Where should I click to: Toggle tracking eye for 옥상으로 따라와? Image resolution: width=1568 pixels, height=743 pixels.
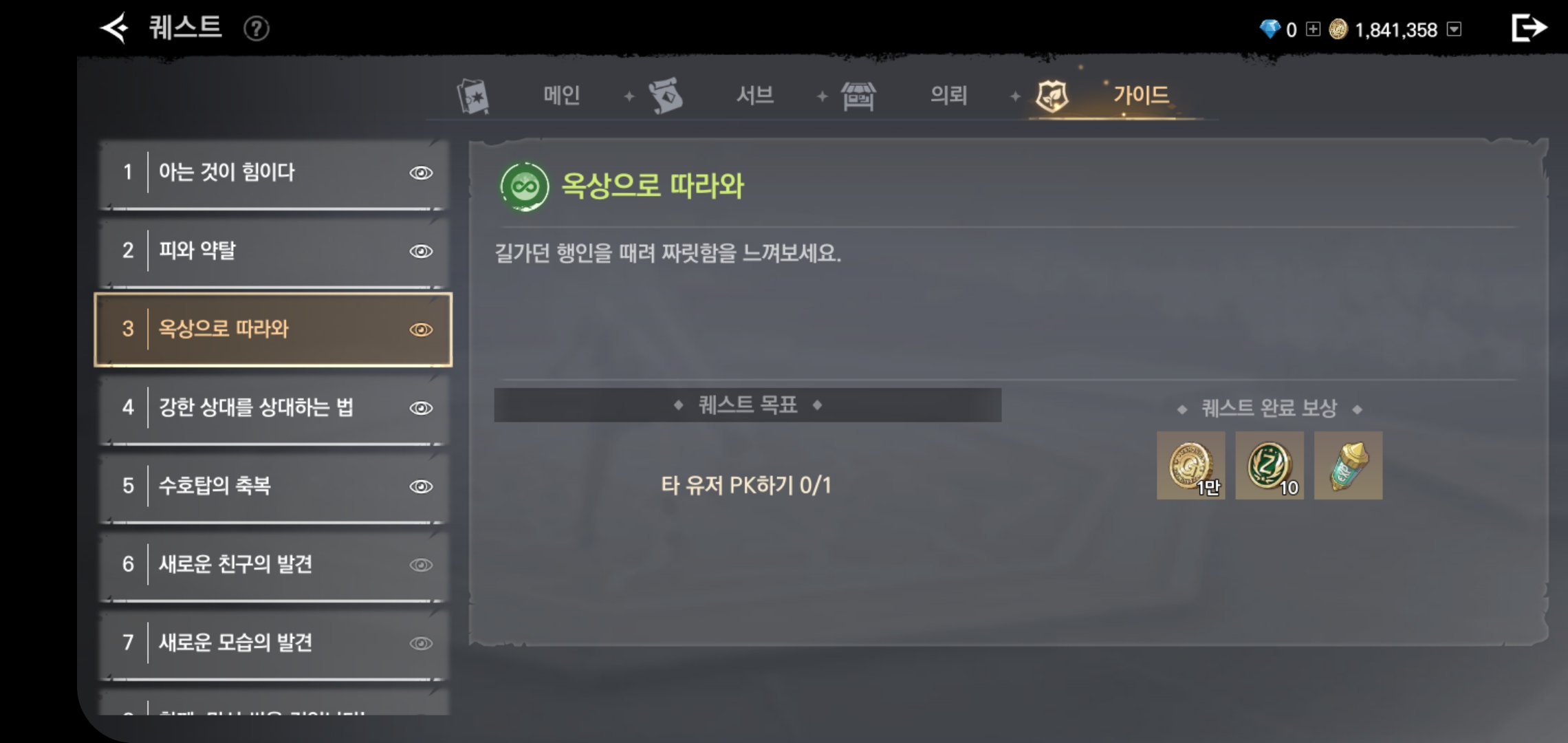click(421, 330)
